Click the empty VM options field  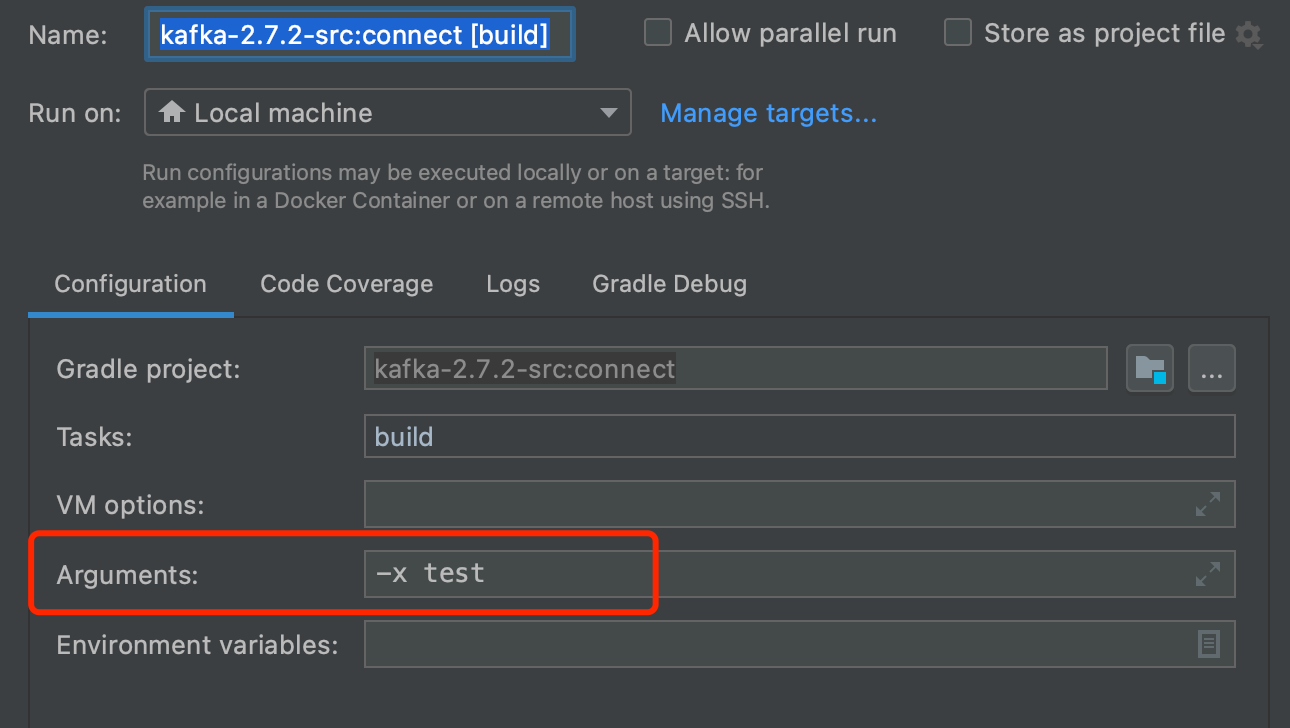point(800,504)
